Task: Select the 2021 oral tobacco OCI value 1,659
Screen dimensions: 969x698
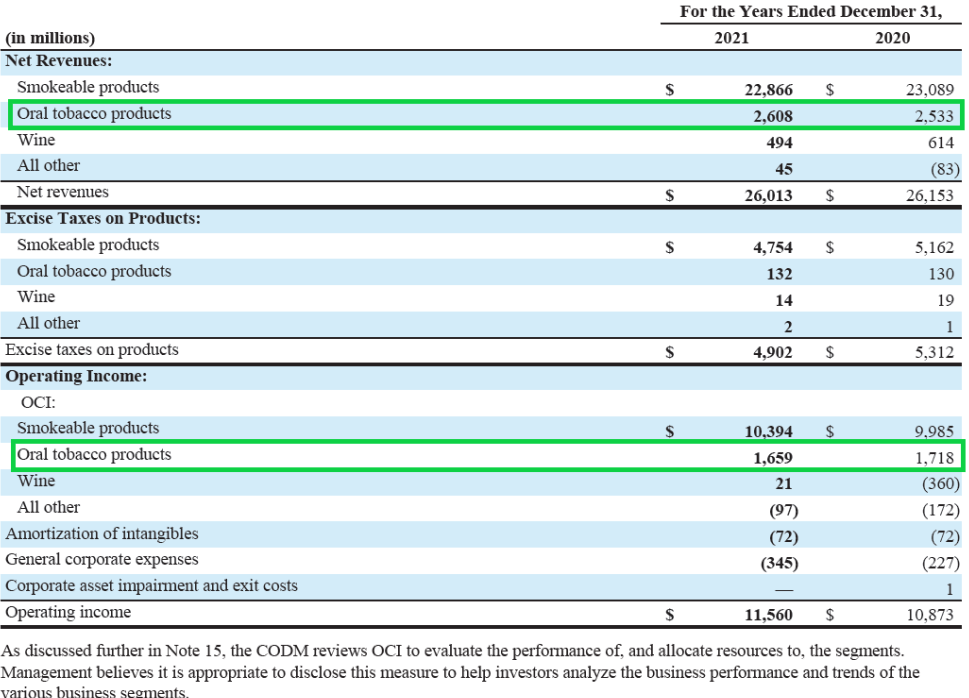Action: (x=772, y=457)
